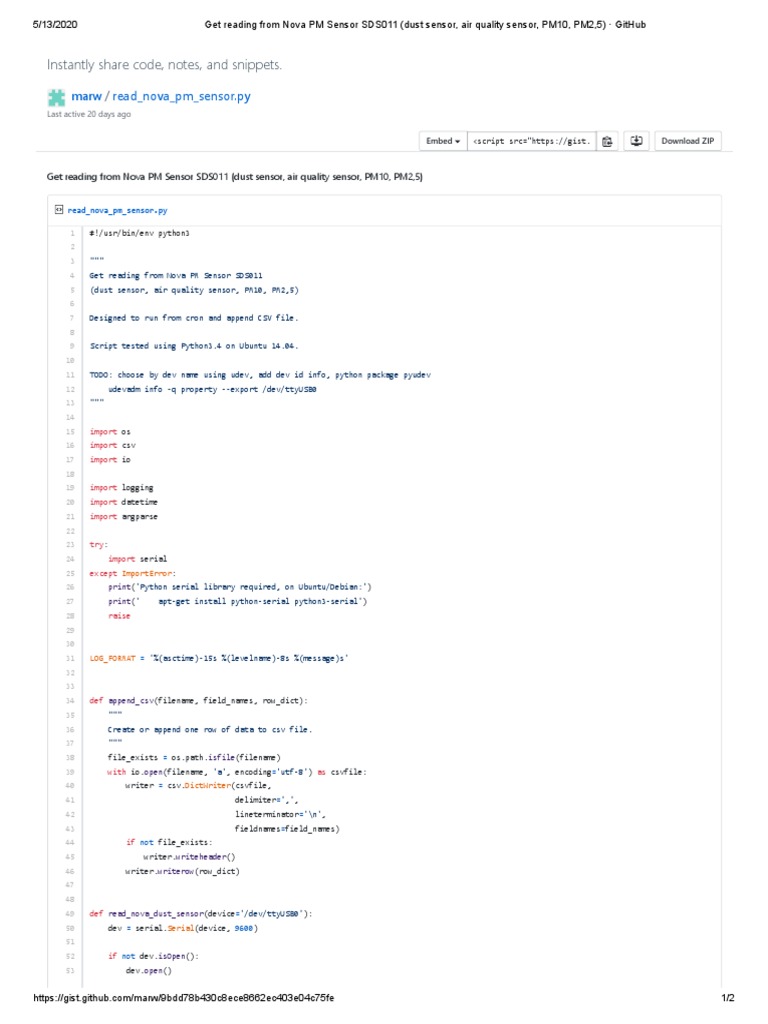Click the 'writer.writeheader()' code line
This screenshot has height=1024, width=768.
coord(189,857)
